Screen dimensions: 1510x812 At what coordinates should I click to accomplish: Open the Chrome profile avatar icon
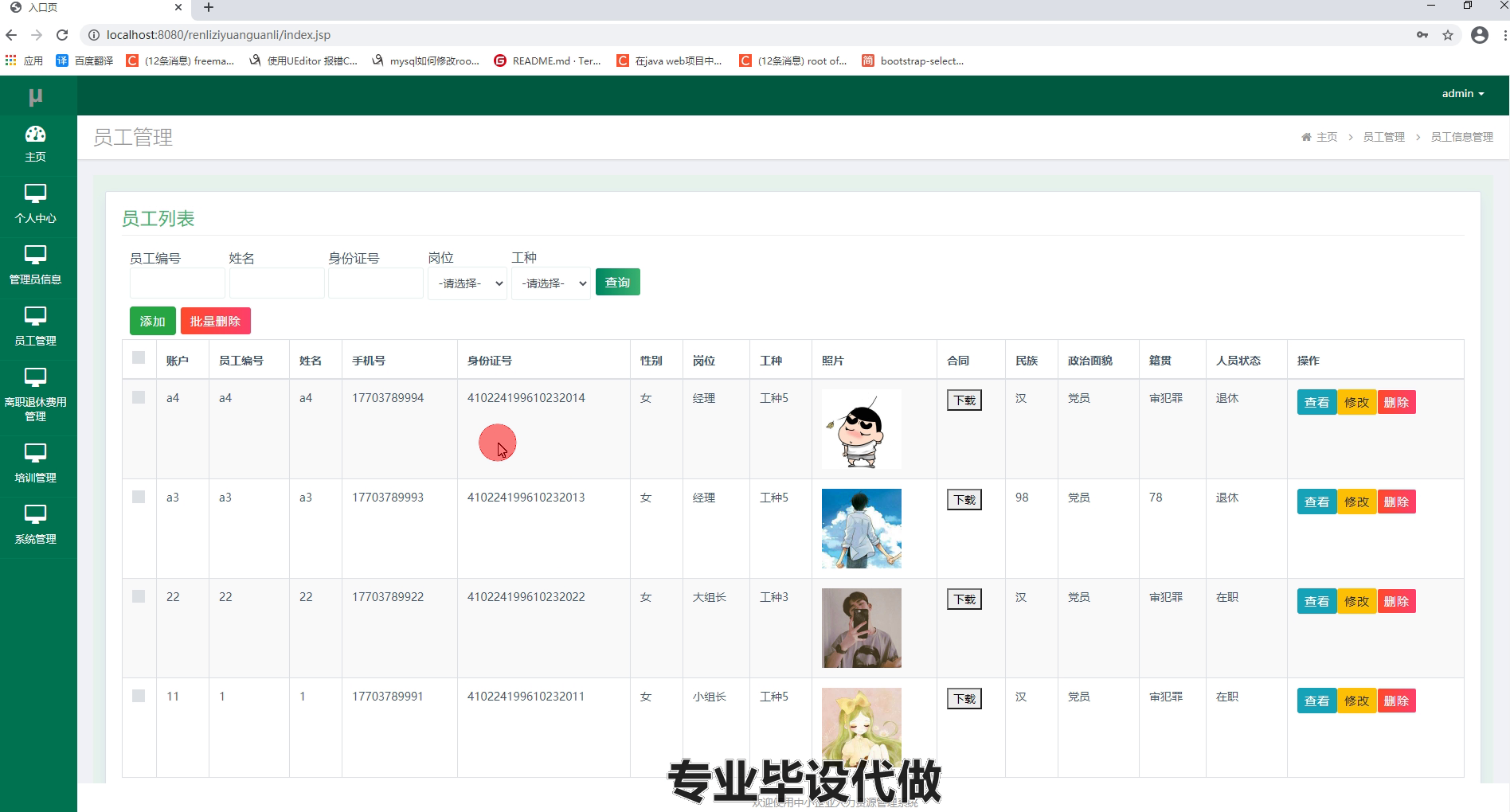(1480, 35)
